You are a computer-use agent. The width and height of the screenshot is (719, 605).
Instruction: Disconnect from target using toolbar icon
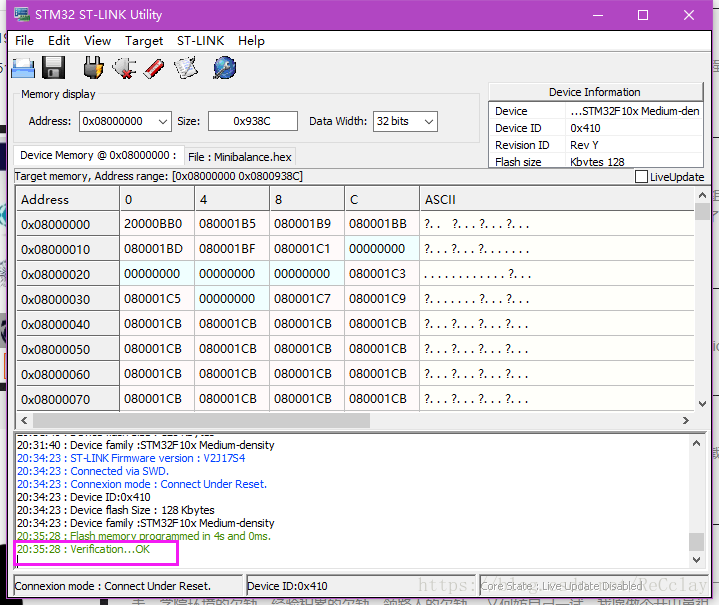[x=124, y=68]
